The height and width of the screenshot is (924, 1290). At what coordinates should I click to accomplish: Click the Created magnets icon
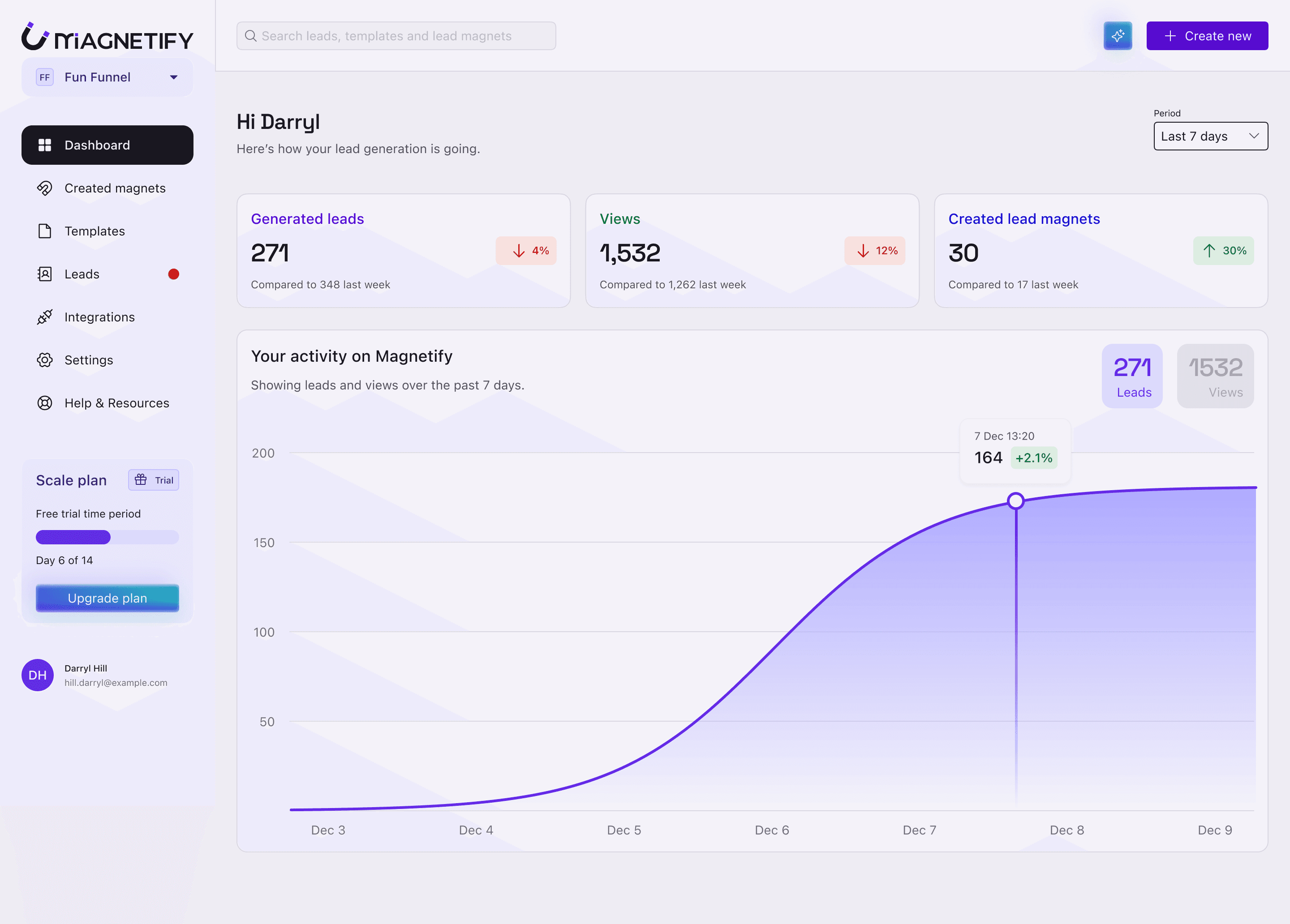click(45, 188)
